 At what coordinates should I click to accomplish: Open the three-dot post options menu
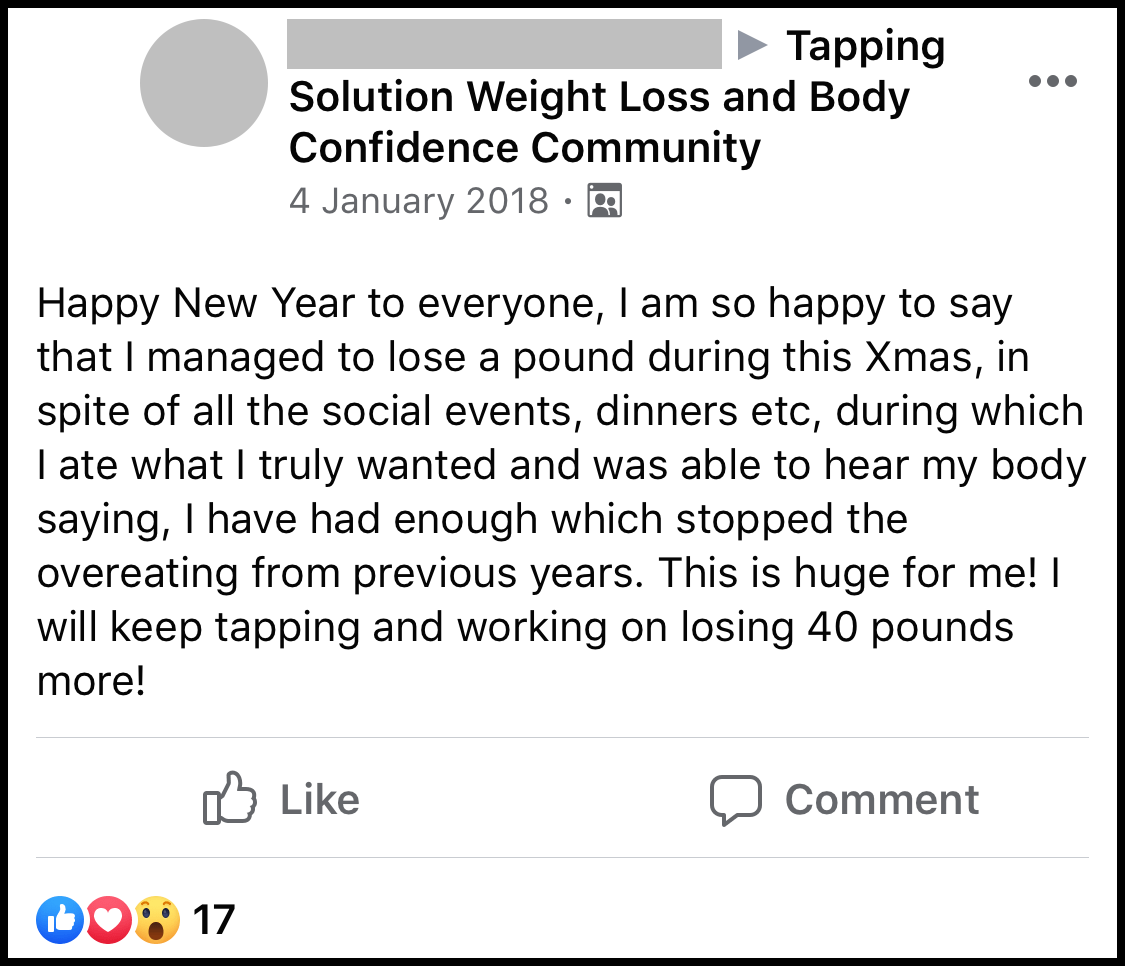pos(1053,82)
